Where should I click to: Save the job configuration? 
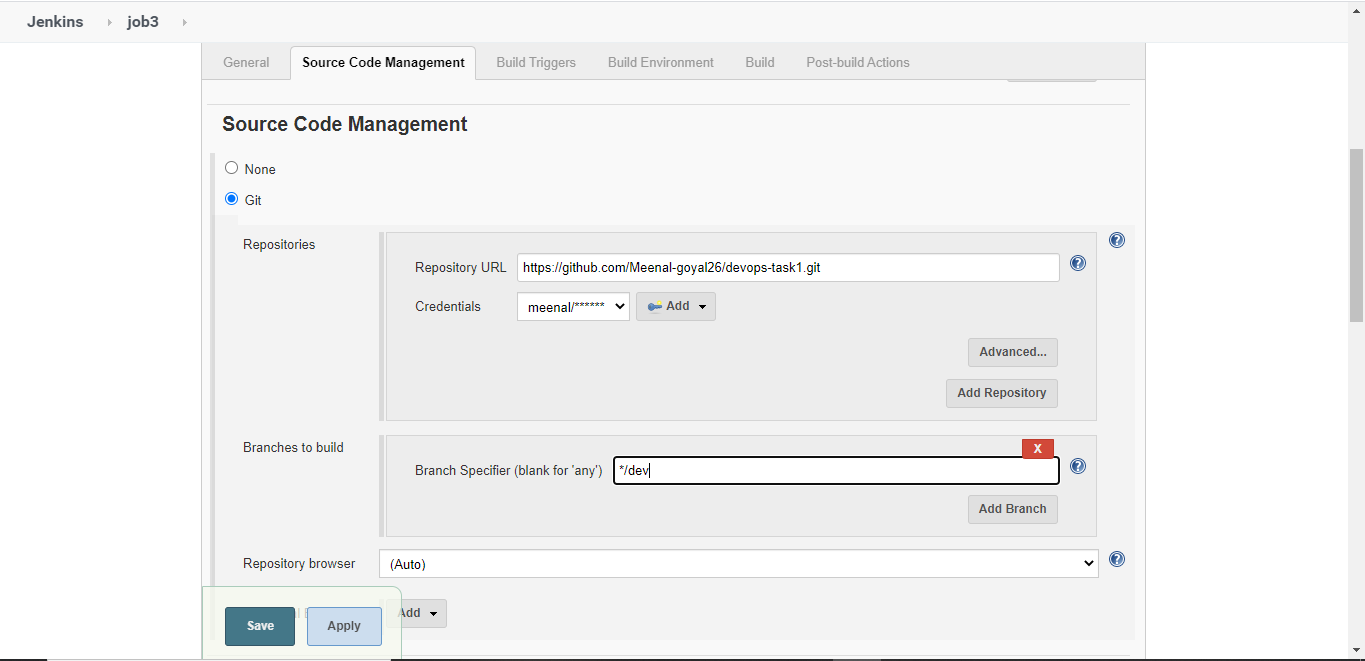[x=259, y=625]
